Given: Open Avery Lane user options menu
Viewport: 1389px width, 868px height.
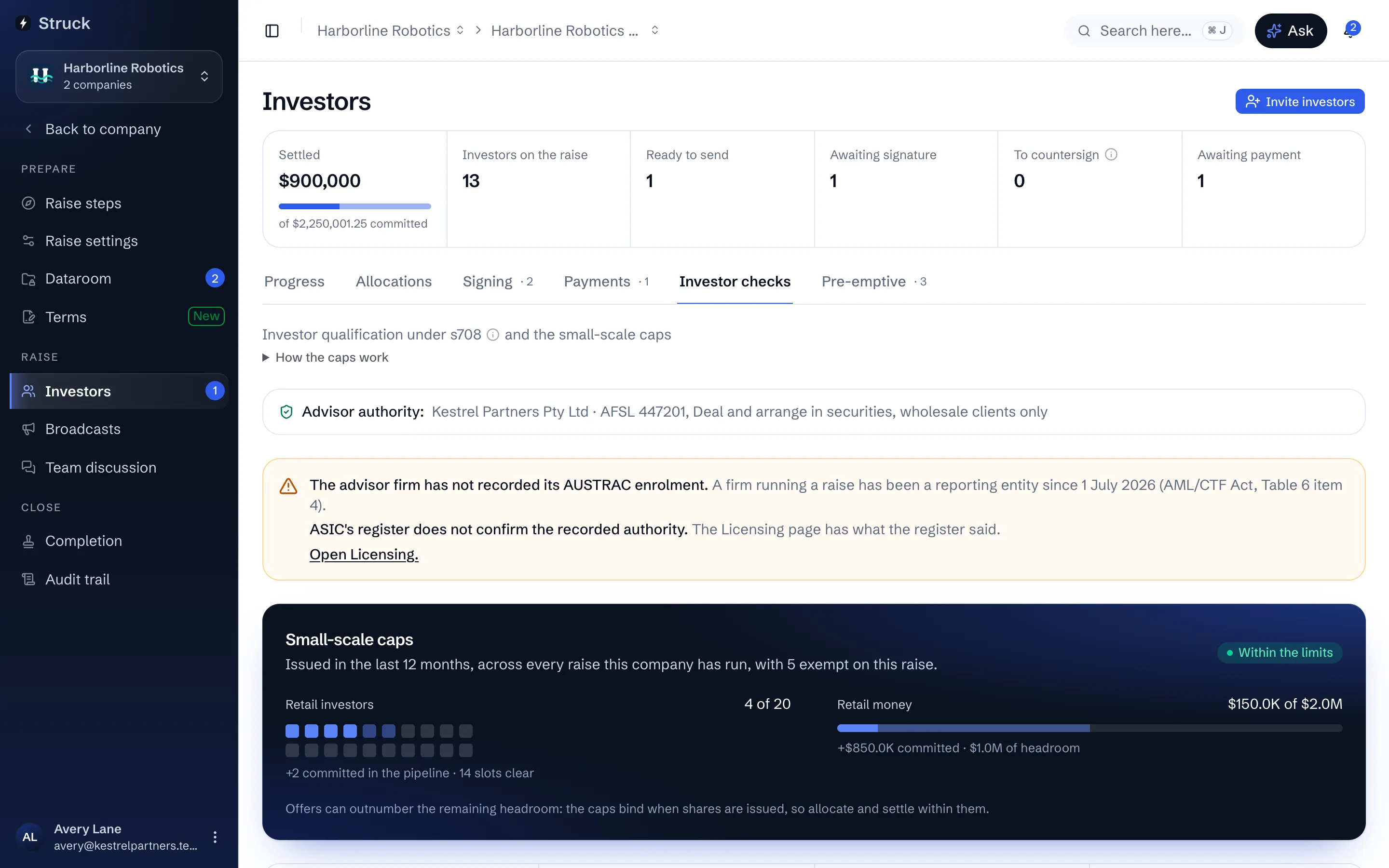Looking at the screenshot, I should pyautogui.click(x=215, y=837).
